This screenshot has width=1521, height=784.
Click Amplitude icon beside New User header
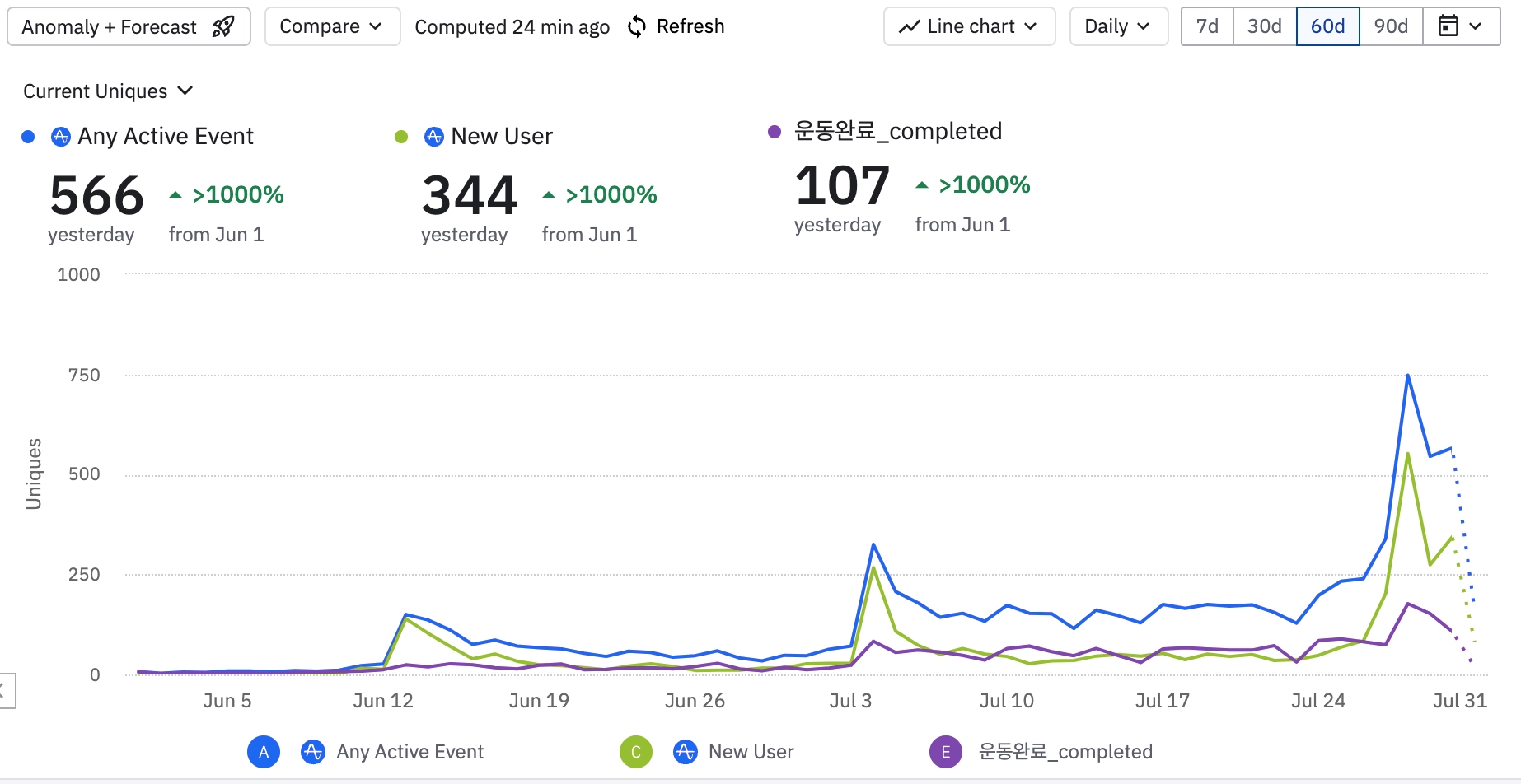(434, 137)
